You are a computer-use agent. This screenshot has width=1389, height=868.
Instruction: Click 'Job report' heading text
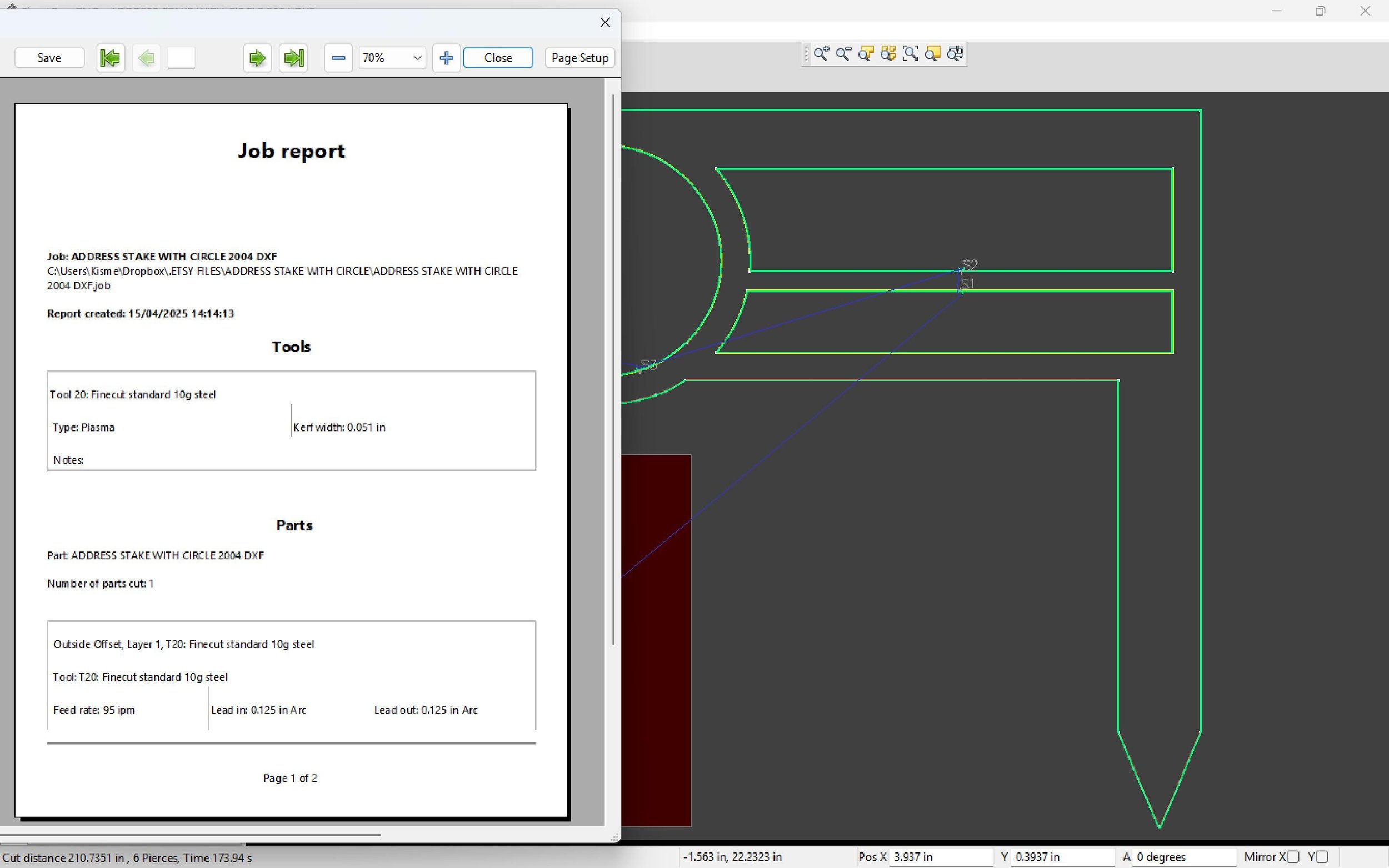click(291, 151)
